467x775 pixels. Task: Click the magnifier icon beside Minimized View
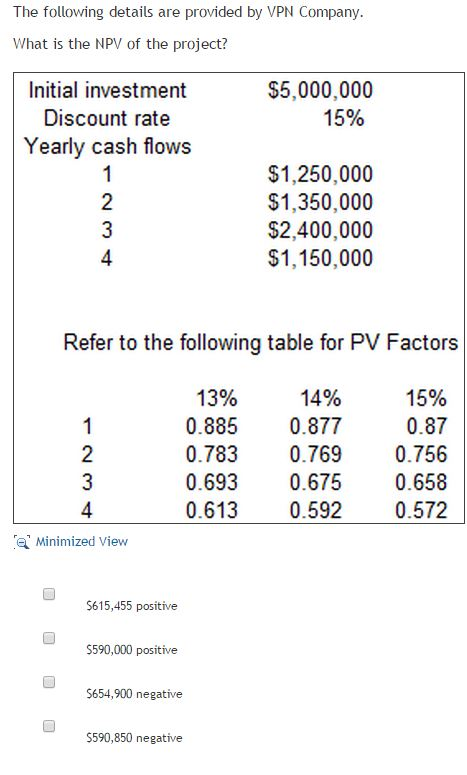click(x=22, y=542)
